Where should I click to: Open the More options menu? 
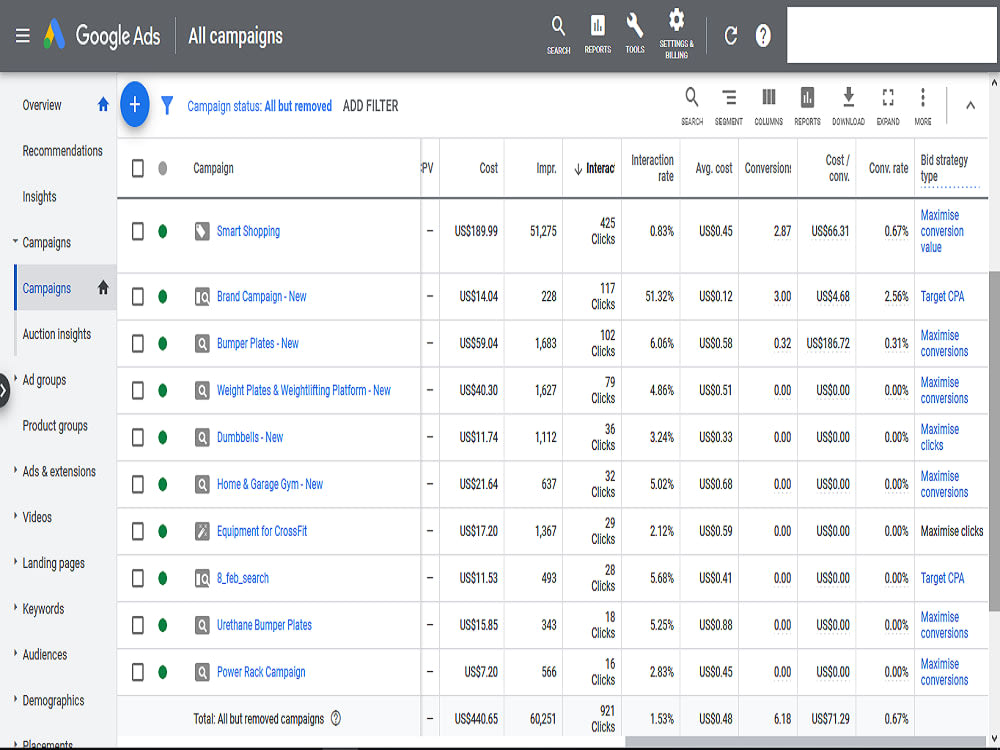[923, 107]
